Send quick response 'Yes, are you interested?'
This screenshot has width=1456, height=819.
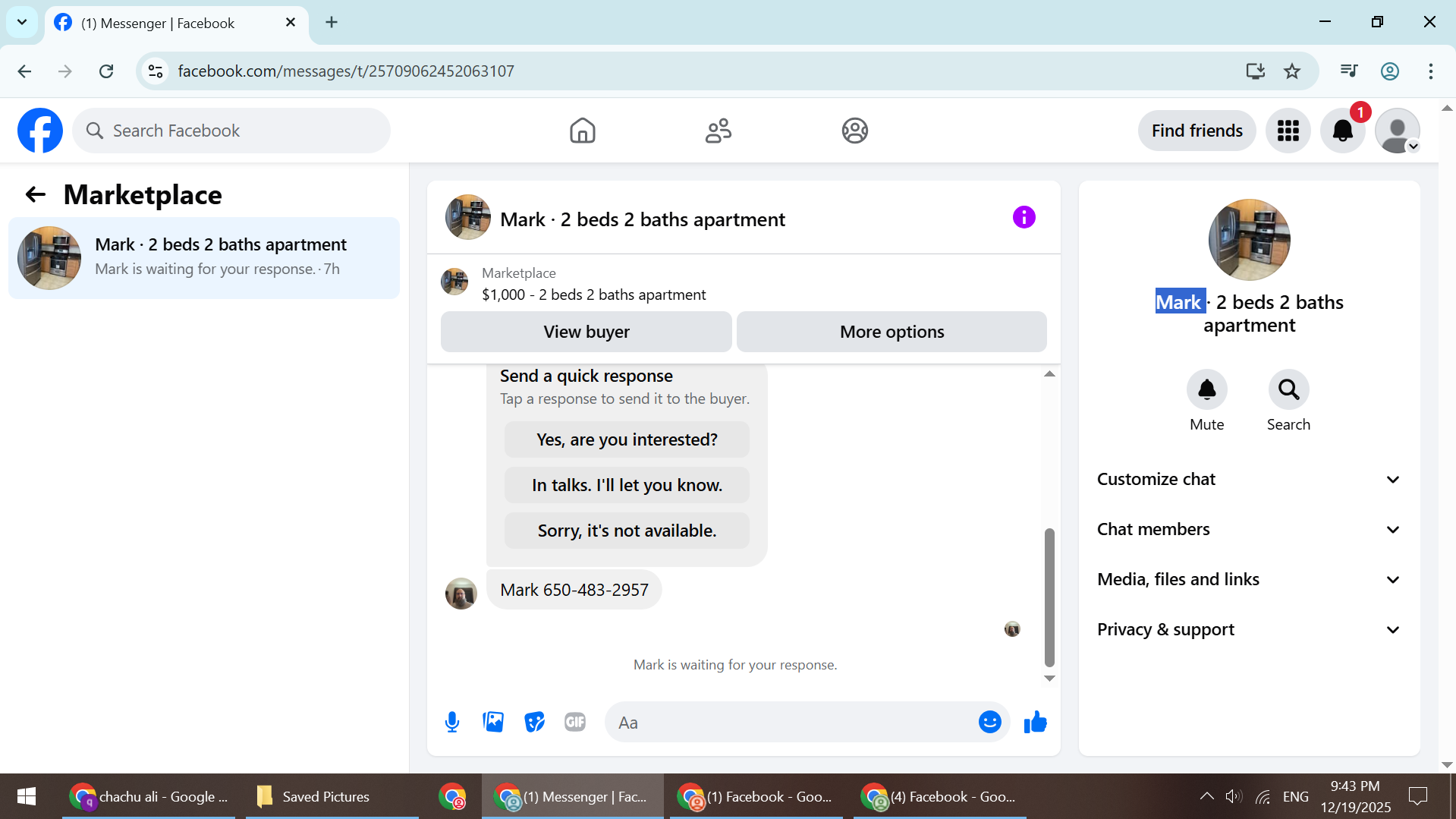627,439
